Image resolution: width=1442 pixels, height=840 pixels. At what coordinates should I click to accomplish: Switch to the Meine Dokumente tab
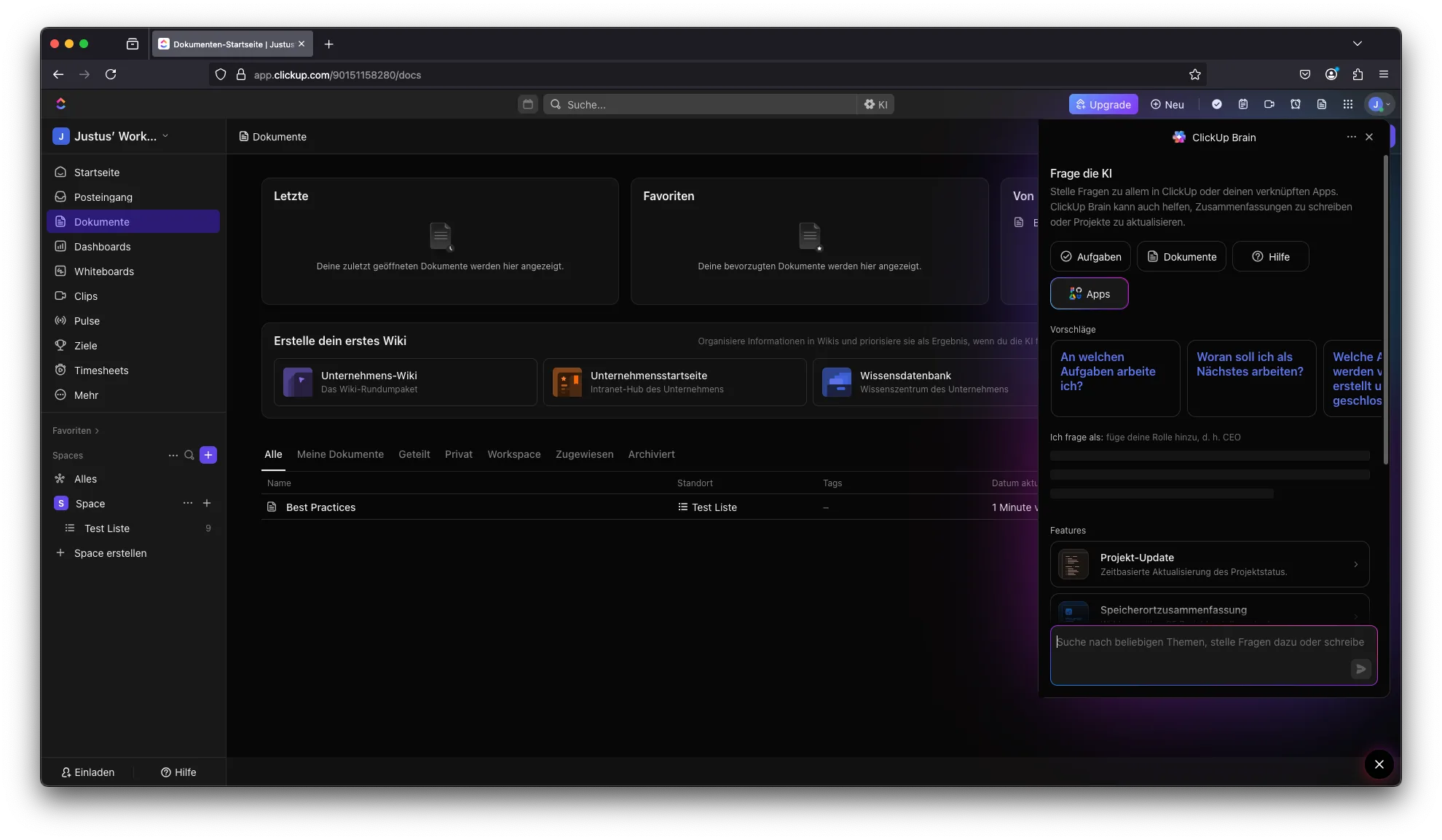tap(340, 454)
